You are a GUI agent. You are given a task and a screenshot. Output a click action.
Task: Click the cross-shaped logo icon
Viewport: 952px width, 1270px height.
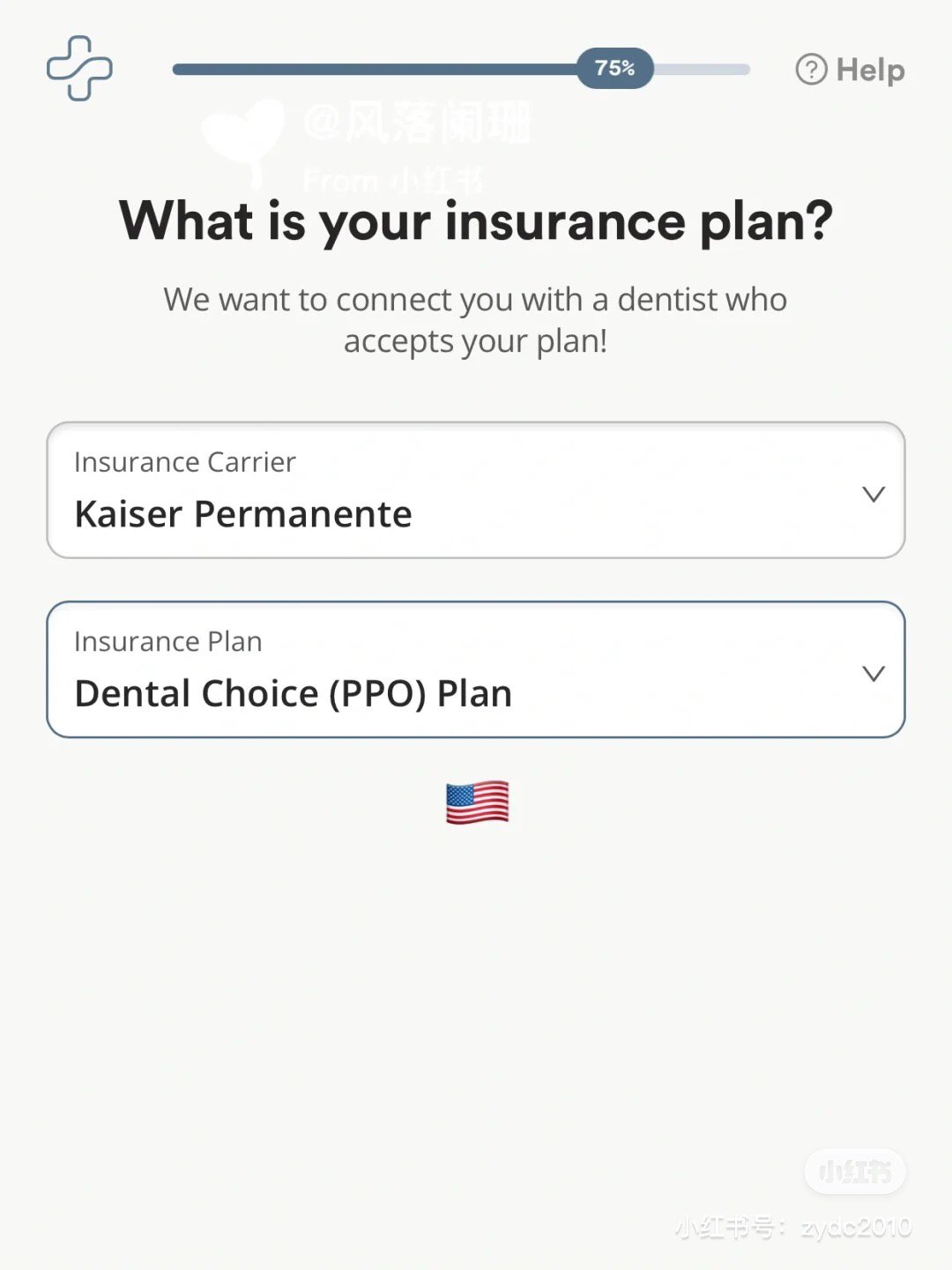79,69
